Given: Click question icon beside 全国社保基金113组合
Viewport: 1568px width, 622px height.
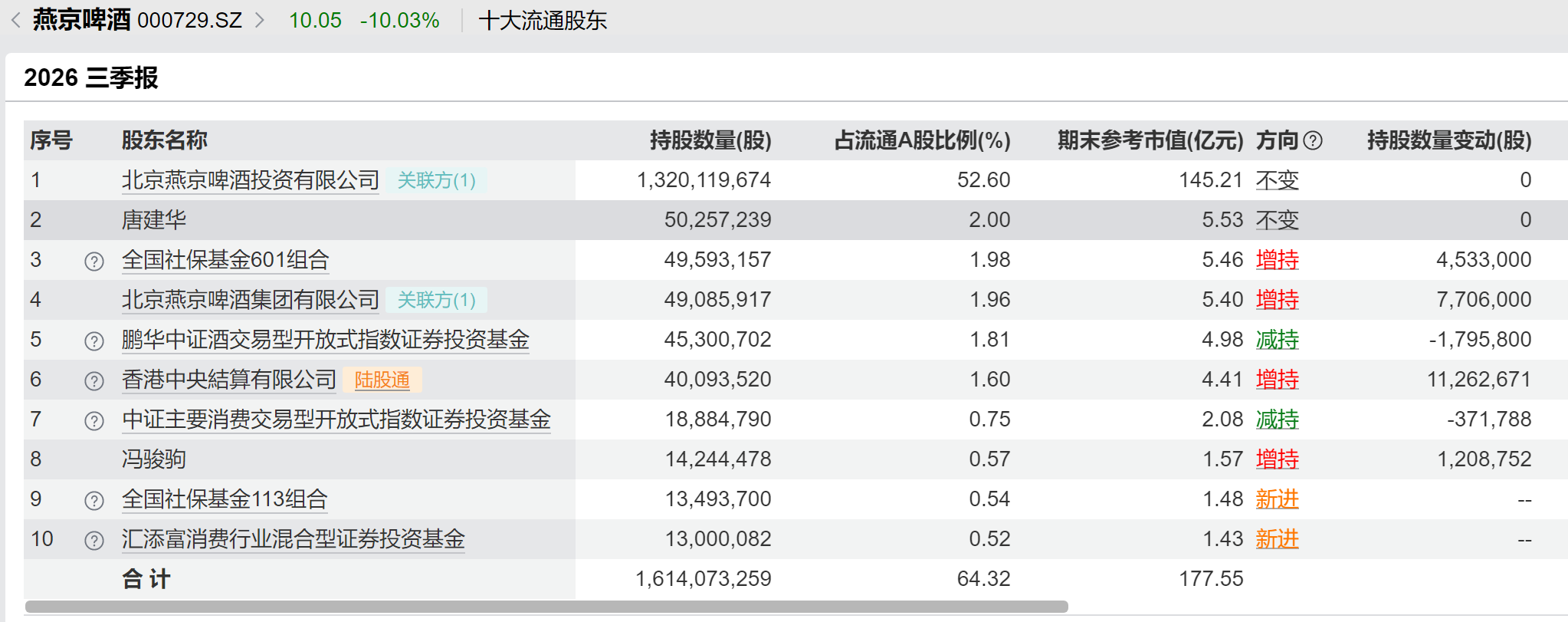Looking at the screenshot, I should click(x=93, y=501).
